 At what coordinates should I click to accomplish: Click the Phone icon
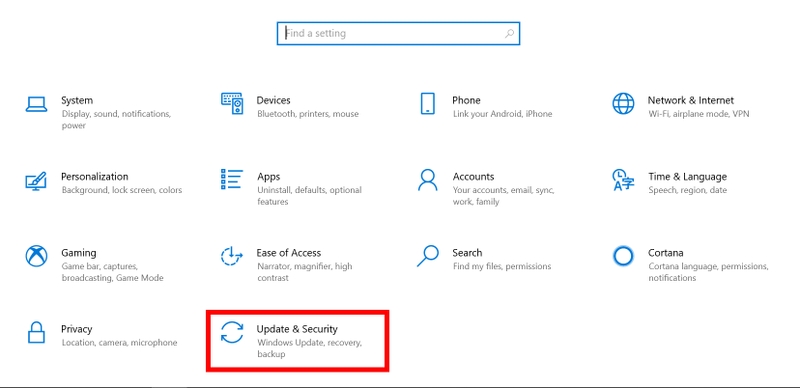428,104
